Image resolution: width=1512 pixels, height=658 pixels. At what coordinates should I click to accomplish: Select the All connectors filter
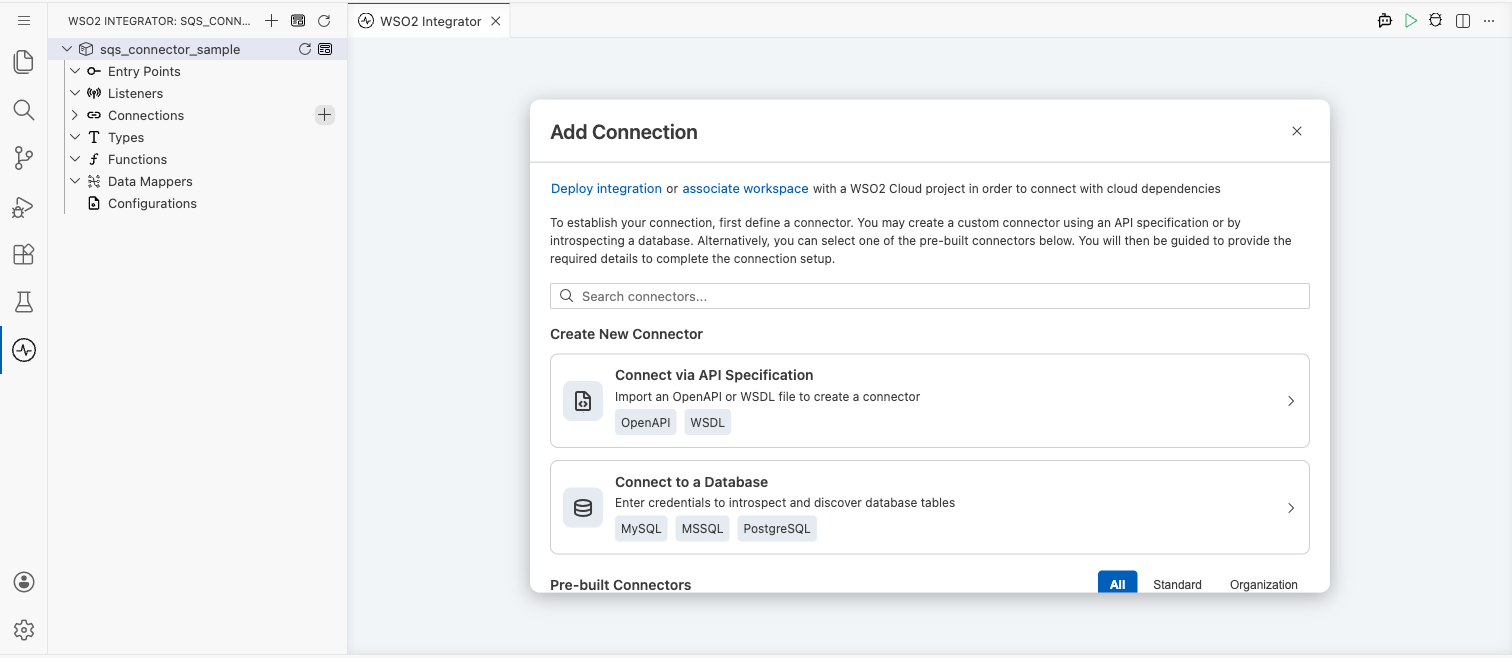click(x=1117, y=584)
